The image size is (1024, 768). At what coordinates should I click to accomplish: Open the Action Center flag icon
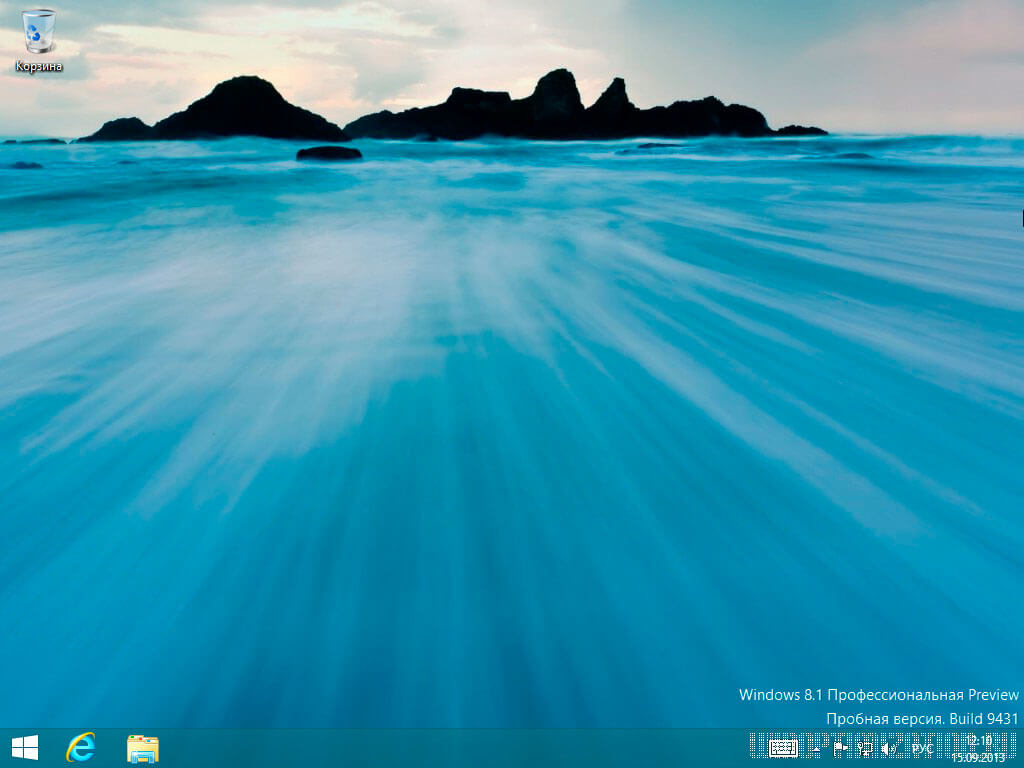coord(840,748)
